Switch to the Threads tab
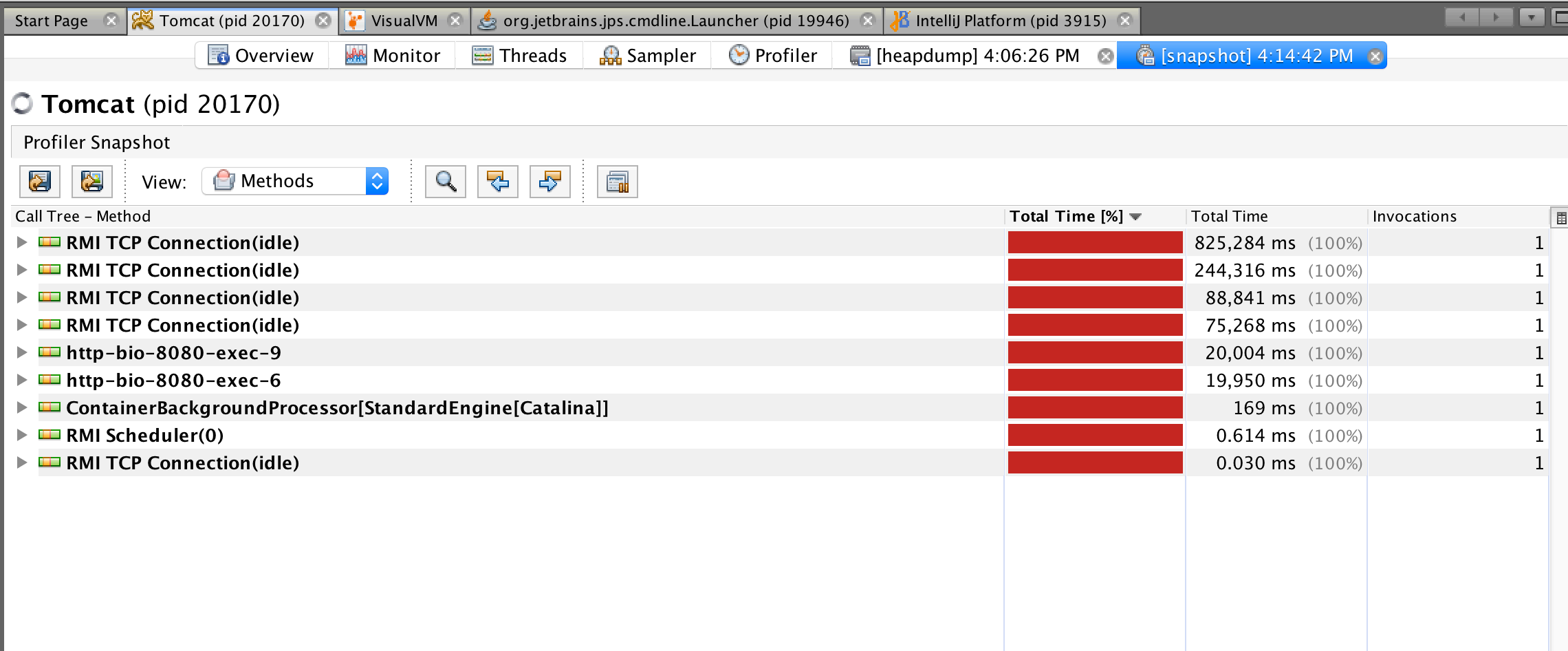The width and height of the screenshot is (1568, 651). (x=519, y=56)
